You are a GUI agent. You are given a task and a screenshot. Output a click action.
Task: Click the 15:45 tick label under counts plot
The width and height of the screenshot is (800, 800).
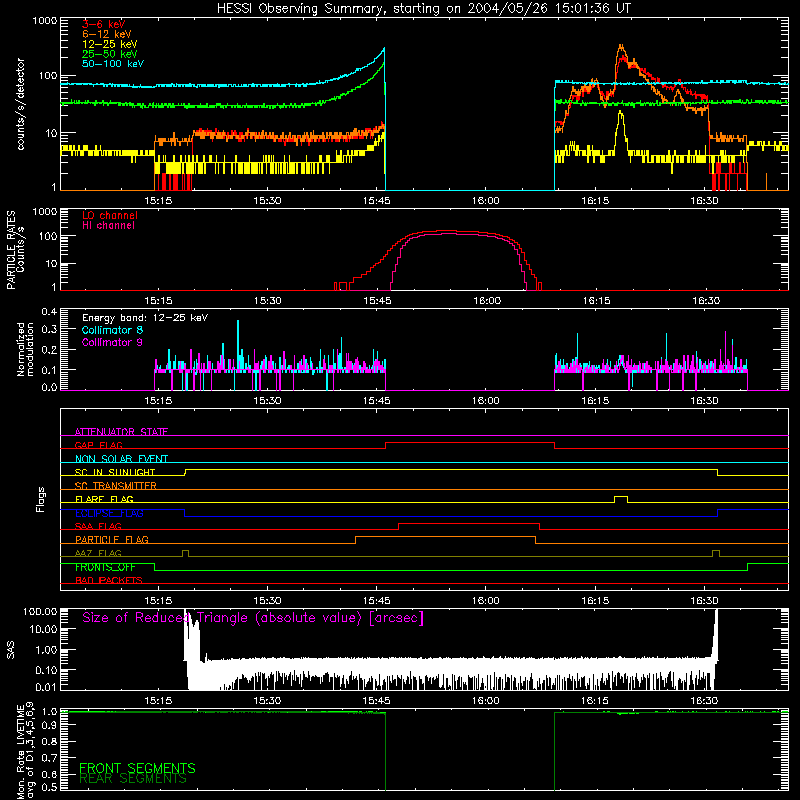tap(377, 201)
